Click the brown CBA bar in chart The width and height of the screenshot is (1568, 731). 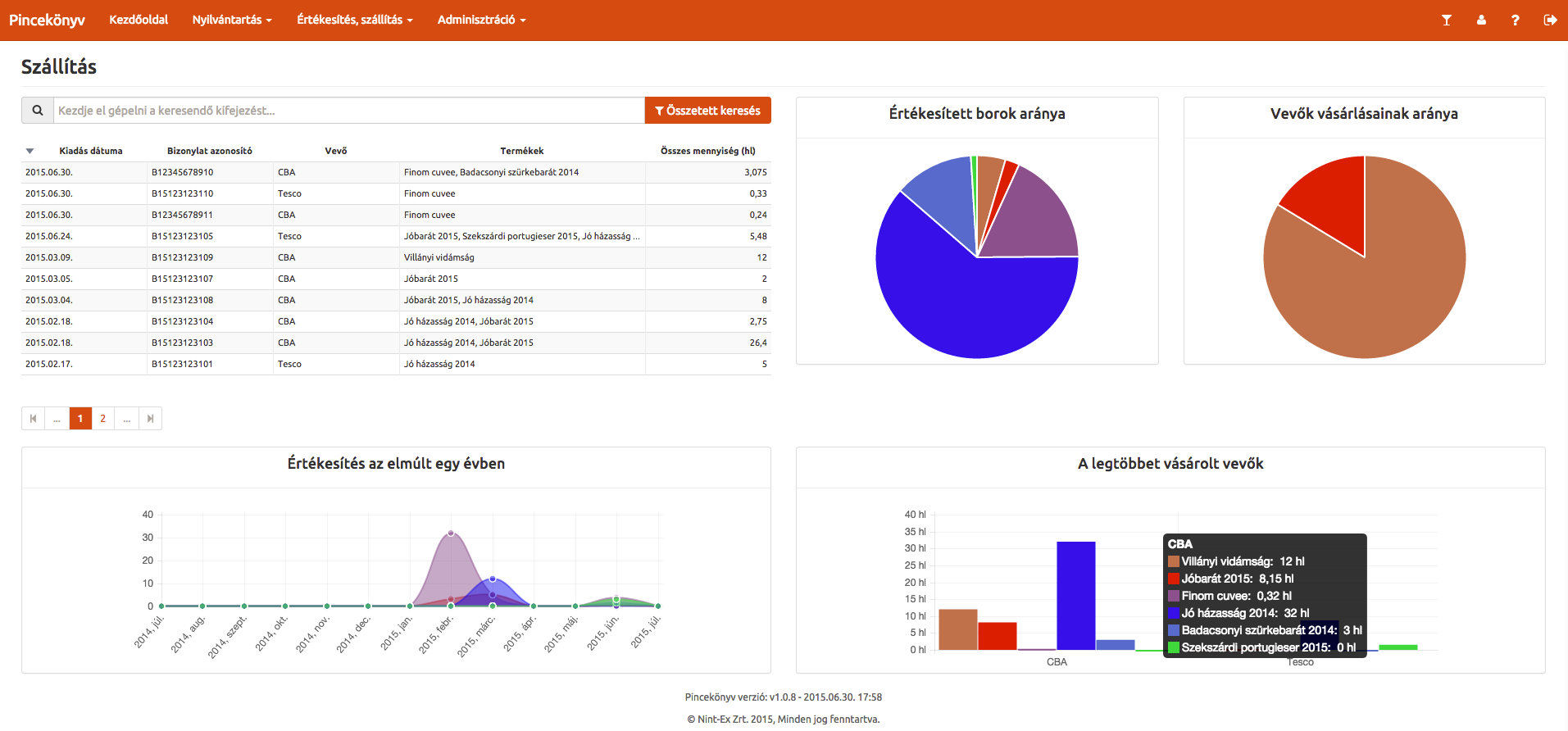click(x=958, y=629)
